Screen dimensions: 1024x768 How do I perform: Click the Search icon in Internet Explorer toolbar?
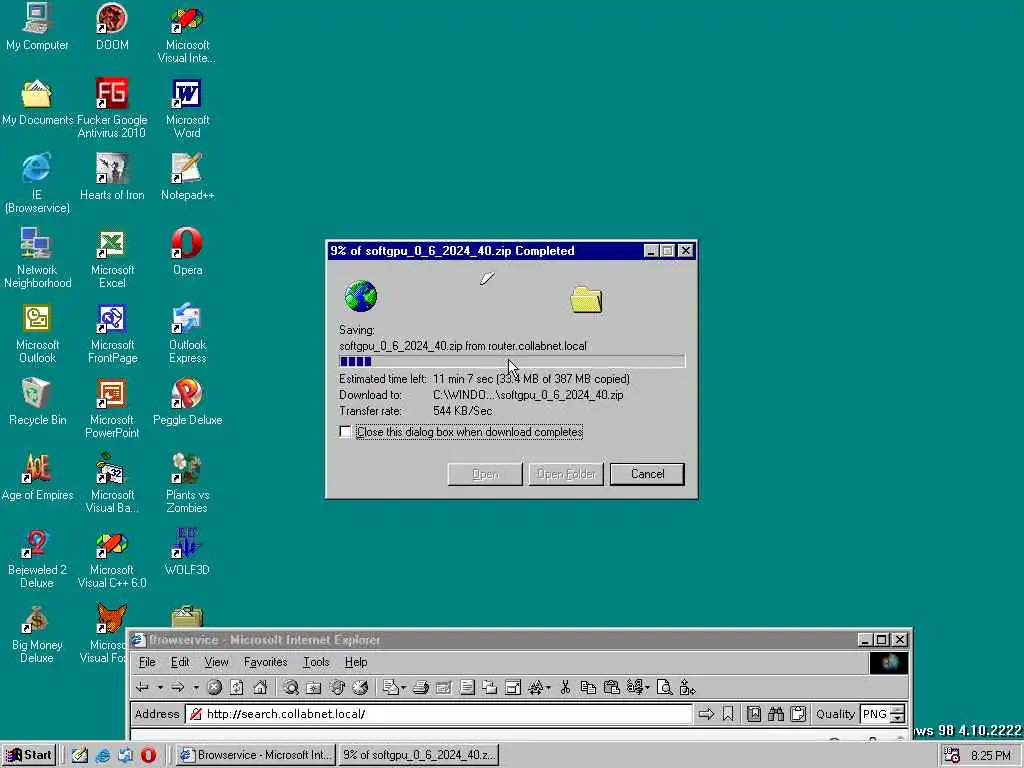[291, 687]
